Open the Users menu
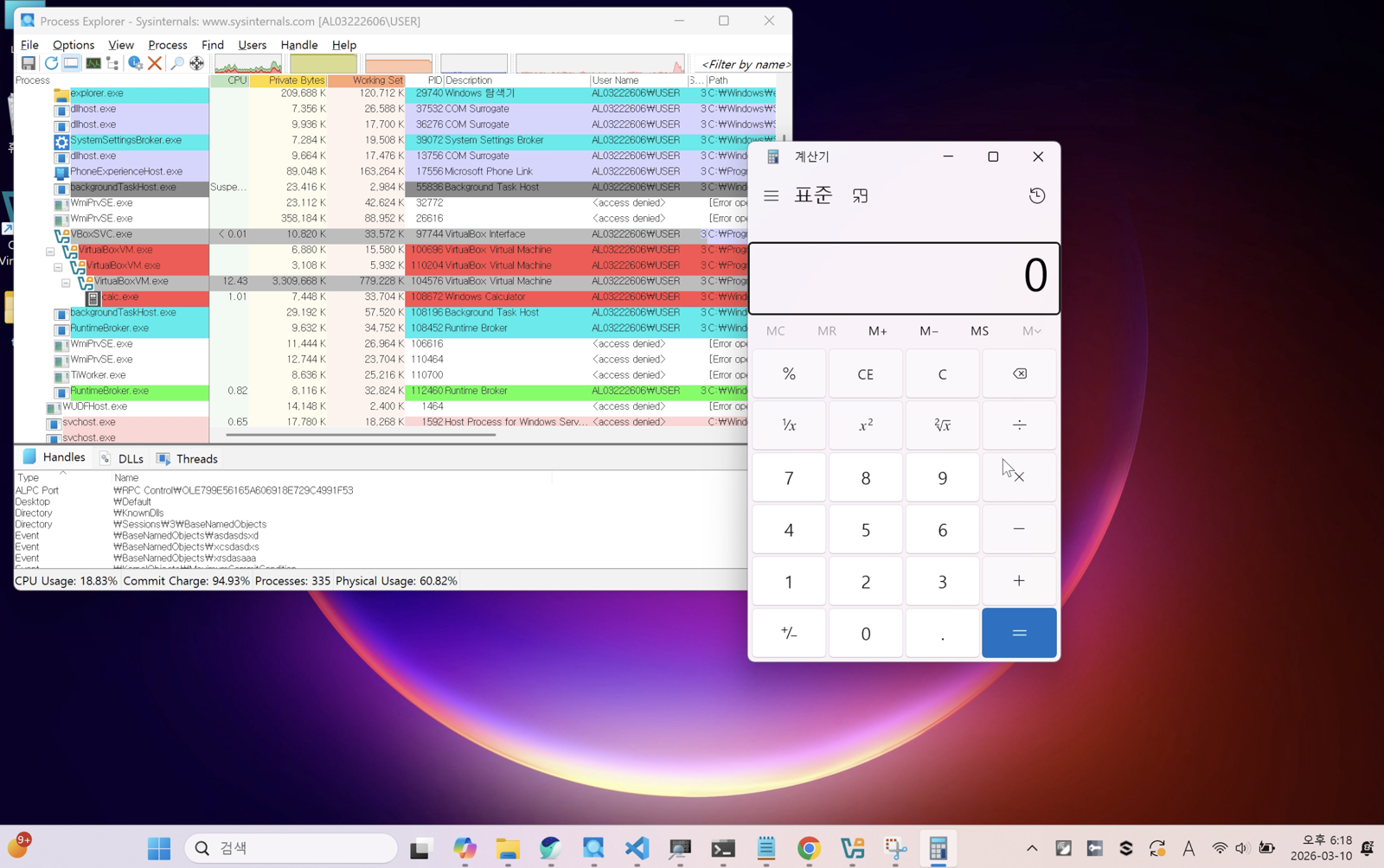Screen dimensions: 1384x868 coord(253,45)
